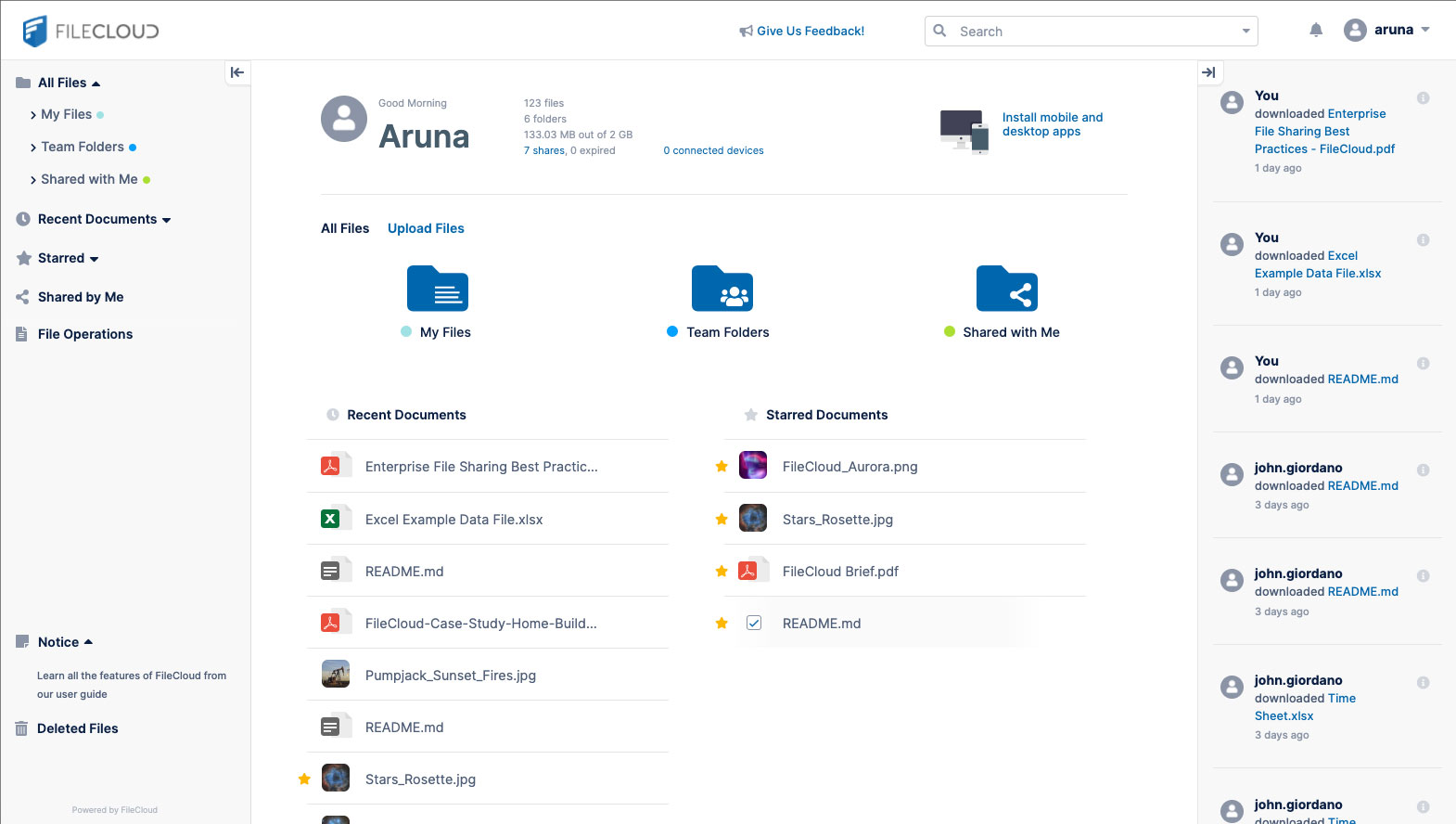Screen dimensions: 1456x824
Task: Click the File Operations document icon
Action: [21, 334]
